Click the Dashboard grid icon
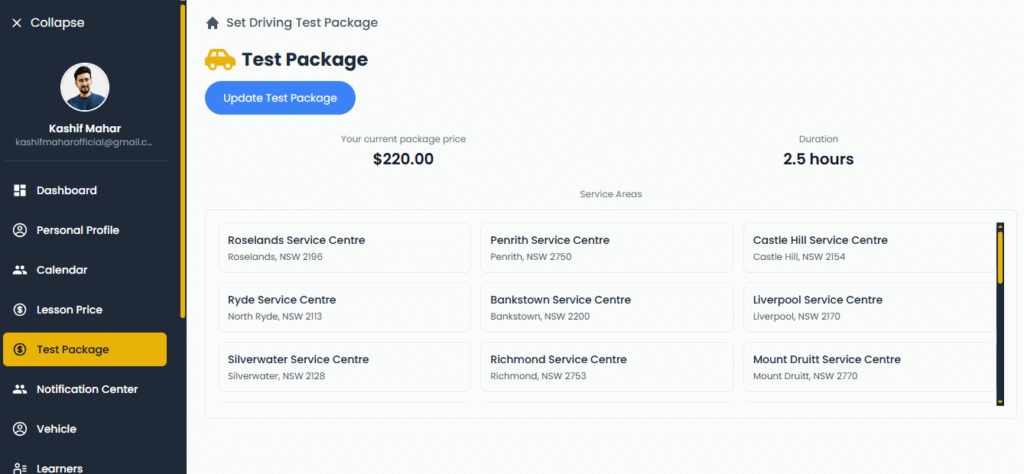This screenshot has height=474, width=1024. pos(19,190)
